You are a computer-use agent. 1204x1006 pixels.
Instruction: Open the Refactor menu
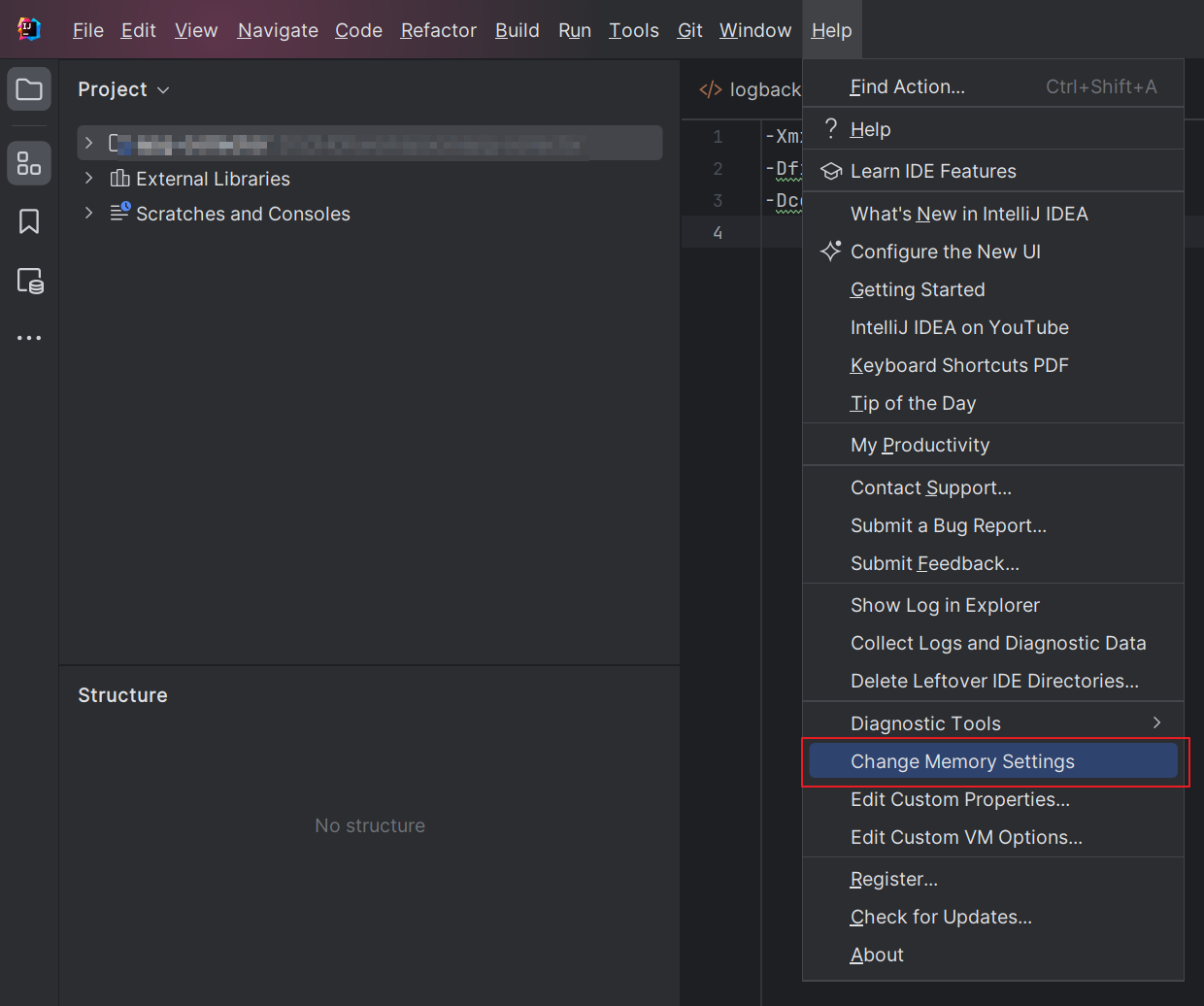coord(439,30)
